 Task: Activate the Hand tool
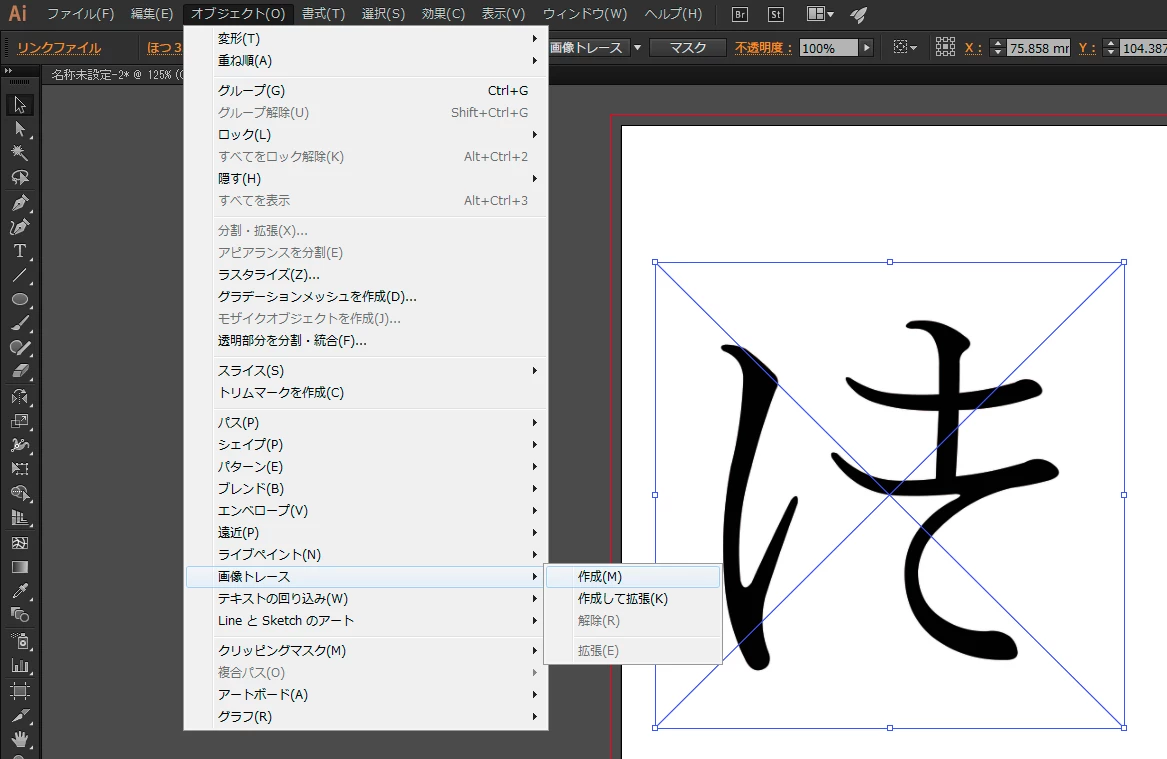coord(20,740)
